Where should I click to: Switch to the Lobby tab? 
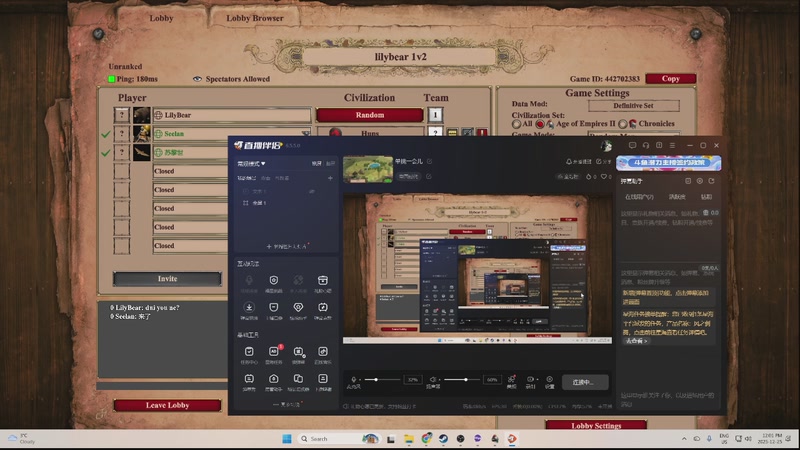pyautogui.click(x=161, y=18)
